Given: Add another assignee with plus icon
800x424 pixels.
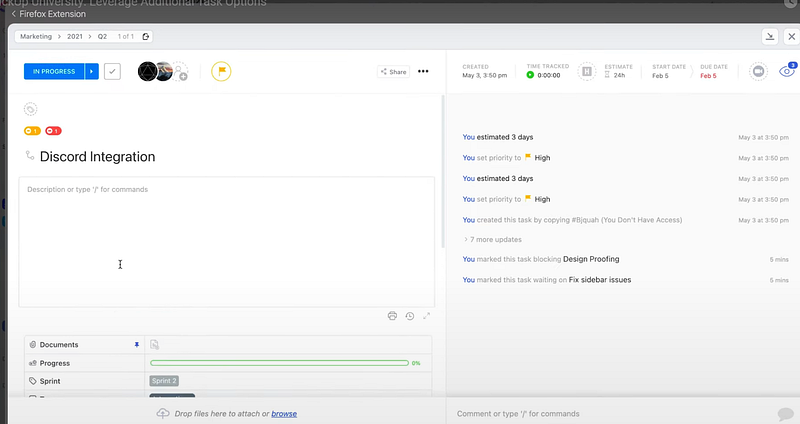Looking at the screenshot, I should 181,72.
